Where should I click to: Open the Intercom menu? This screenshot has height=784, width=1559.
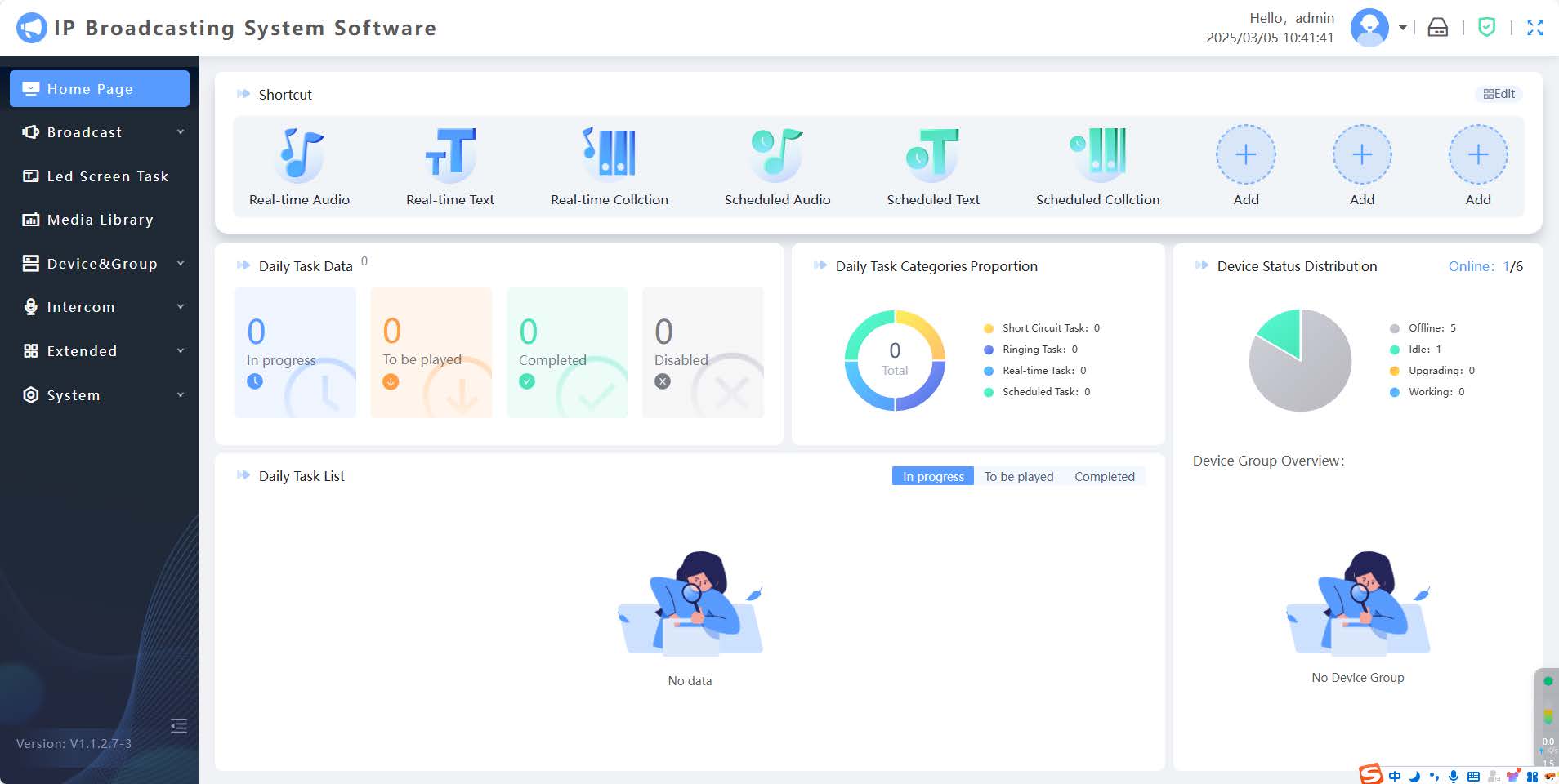pos(100,307)
